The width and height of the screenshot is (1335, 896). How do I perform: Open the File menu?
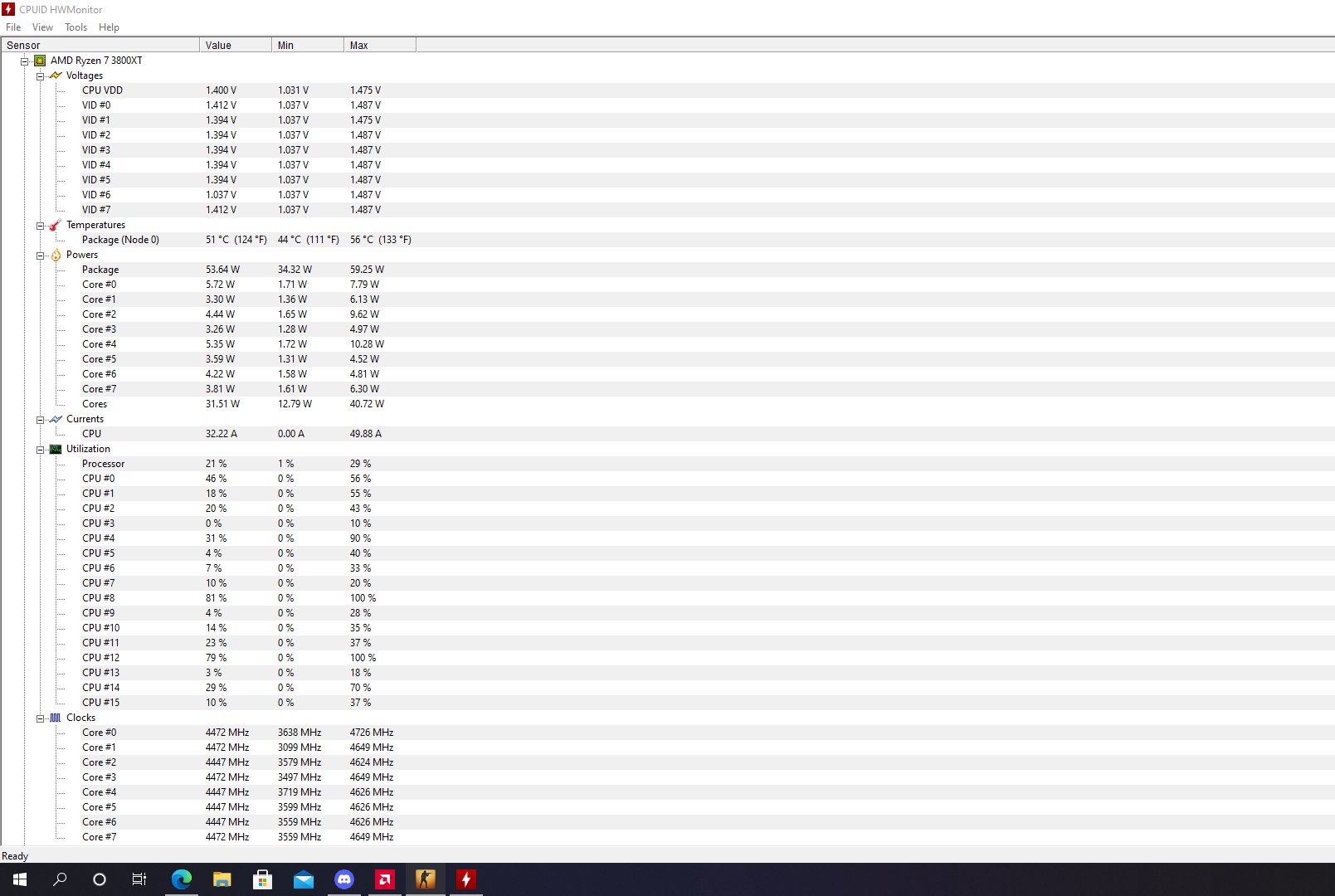pos(13,27)
